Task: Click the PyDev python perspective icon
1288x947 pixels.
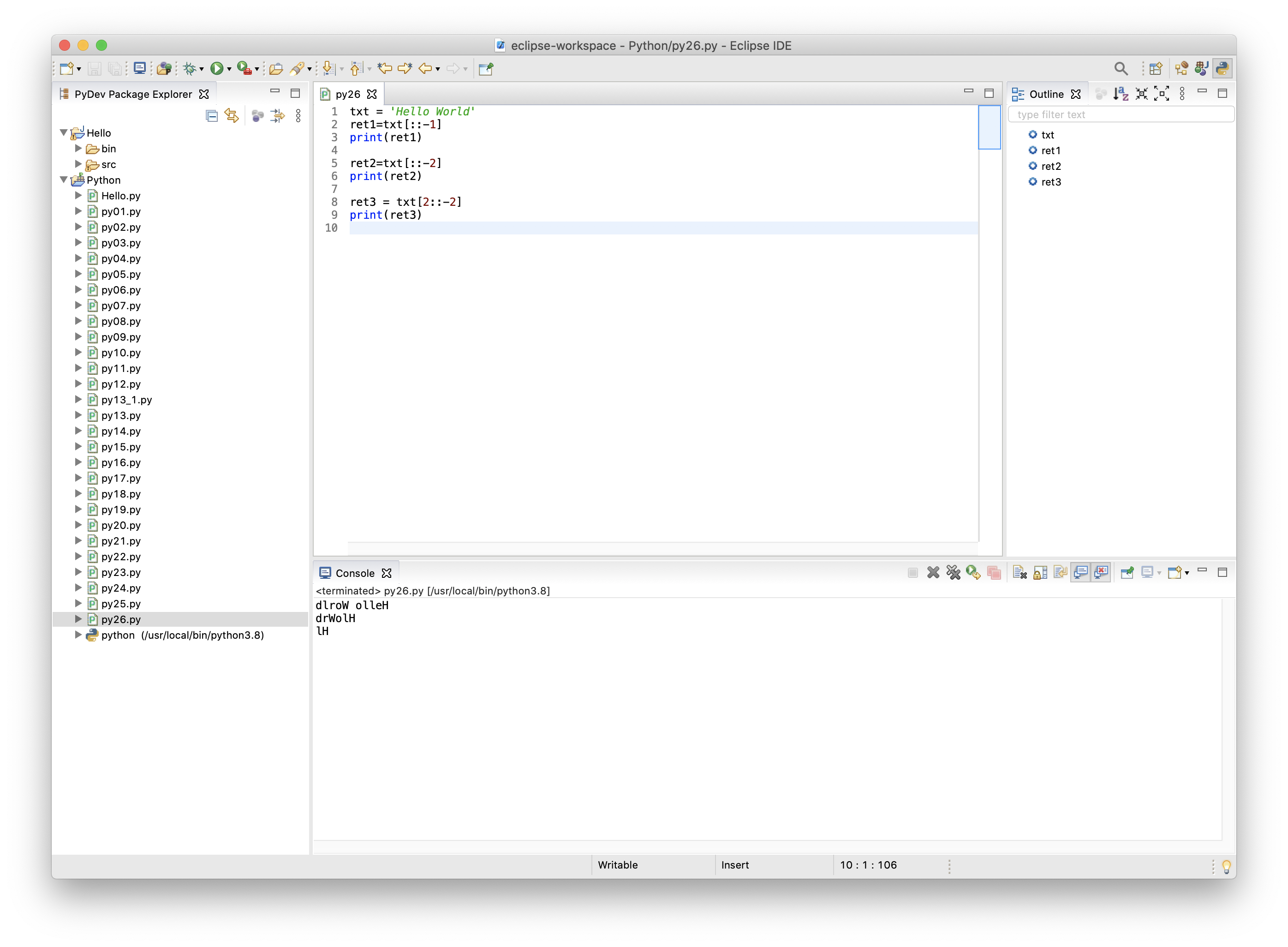Action: pos(1222,69)
